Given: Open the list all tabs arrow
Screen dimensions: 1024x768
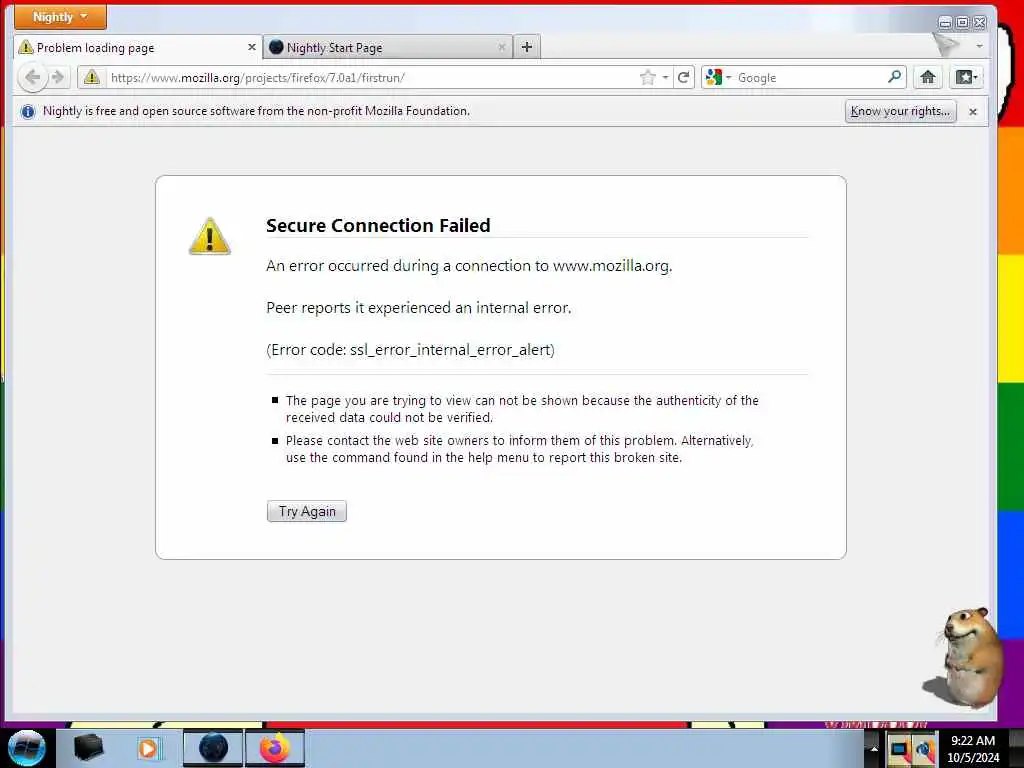Looking at the screenshot, I should coord(979,46).
